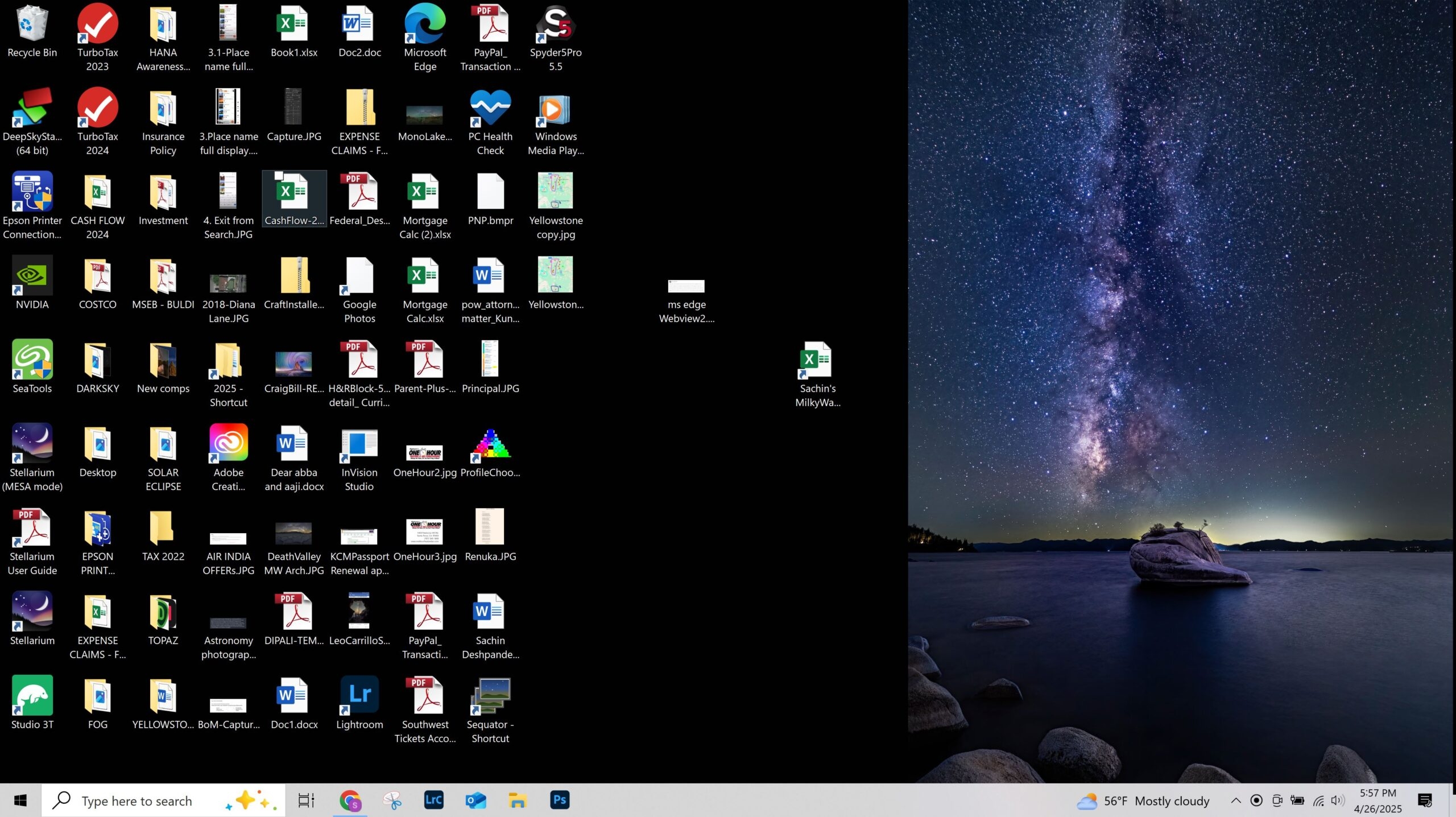Screen dimensions: 1456x817
Task: Open Task View from the taskbar
Action: click(x=307, y=801)
